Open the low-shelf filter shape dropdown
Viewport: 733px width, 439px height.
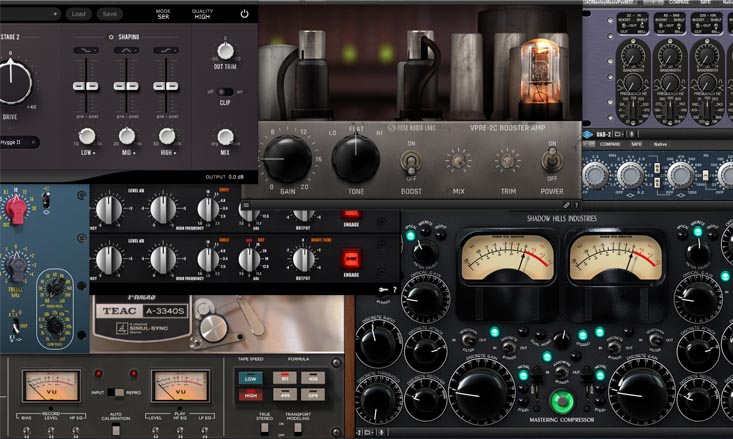pos(86,50)
